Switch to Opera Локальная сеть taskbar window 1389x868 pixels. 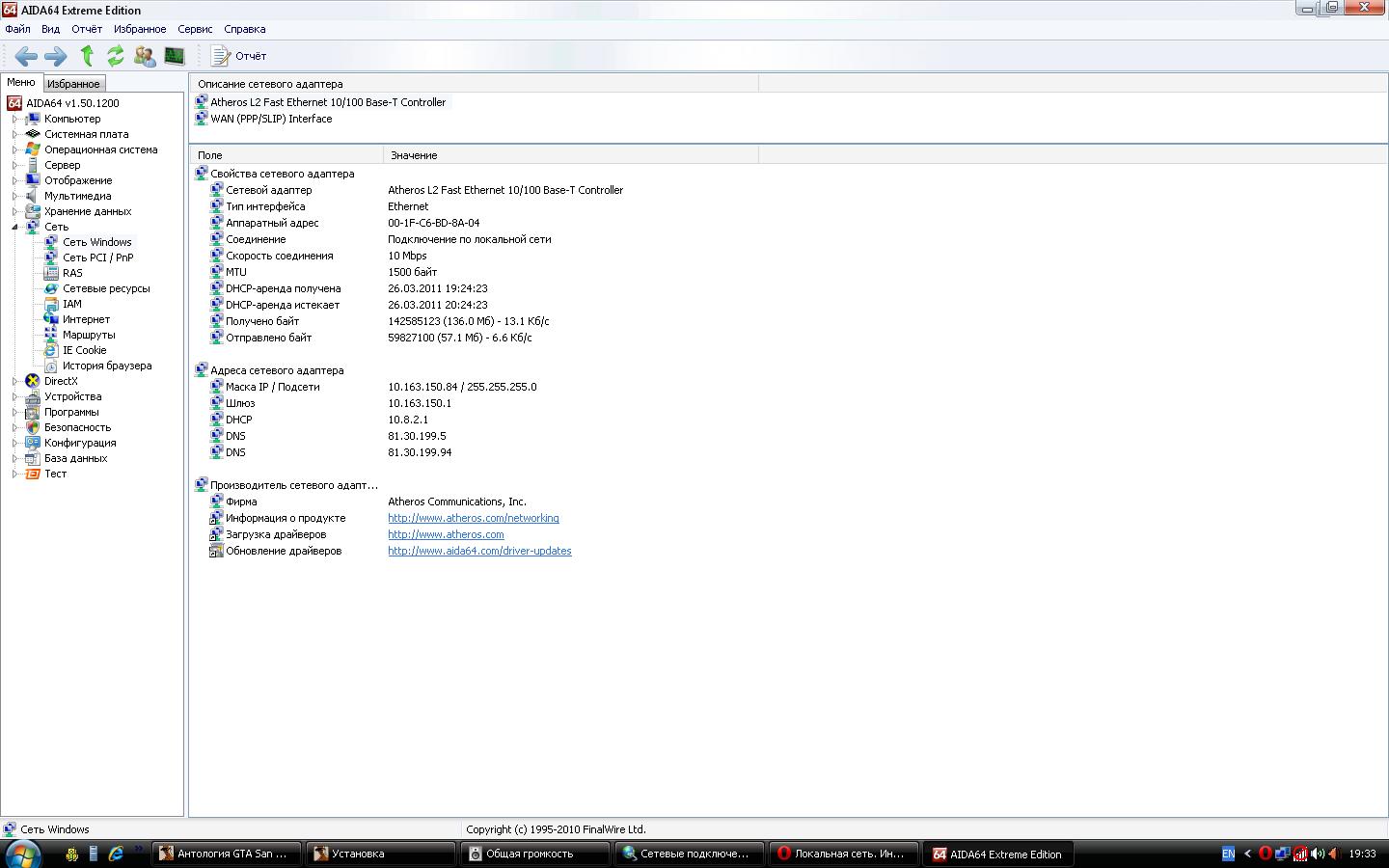[x=844, y=854]
